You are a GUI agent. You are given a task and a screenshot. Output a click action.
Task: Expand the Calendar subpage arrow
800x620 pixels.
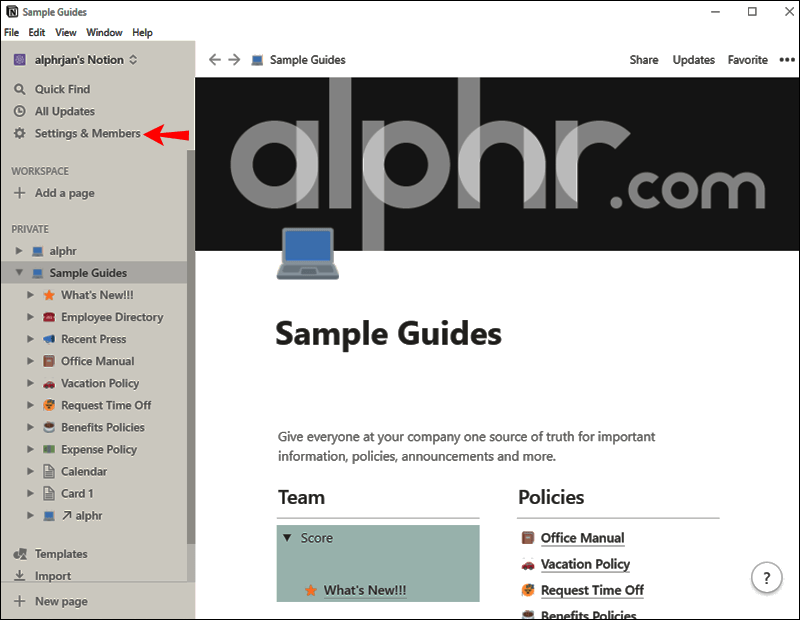31,471
